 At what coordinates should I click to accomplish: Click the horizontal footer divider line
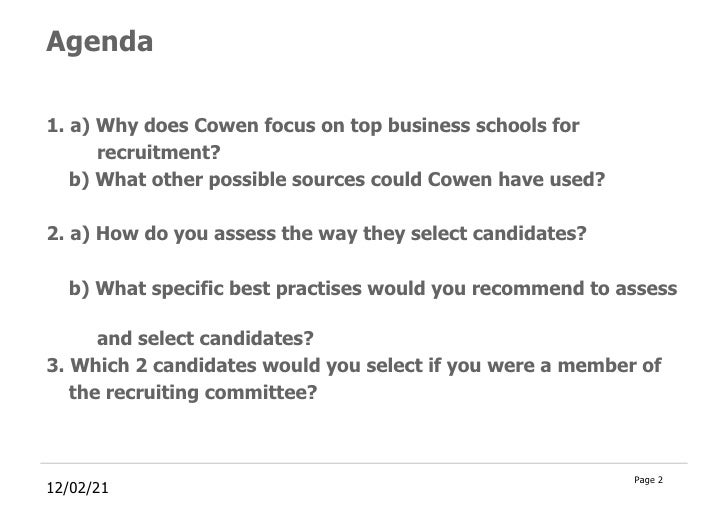click(364, 463)
